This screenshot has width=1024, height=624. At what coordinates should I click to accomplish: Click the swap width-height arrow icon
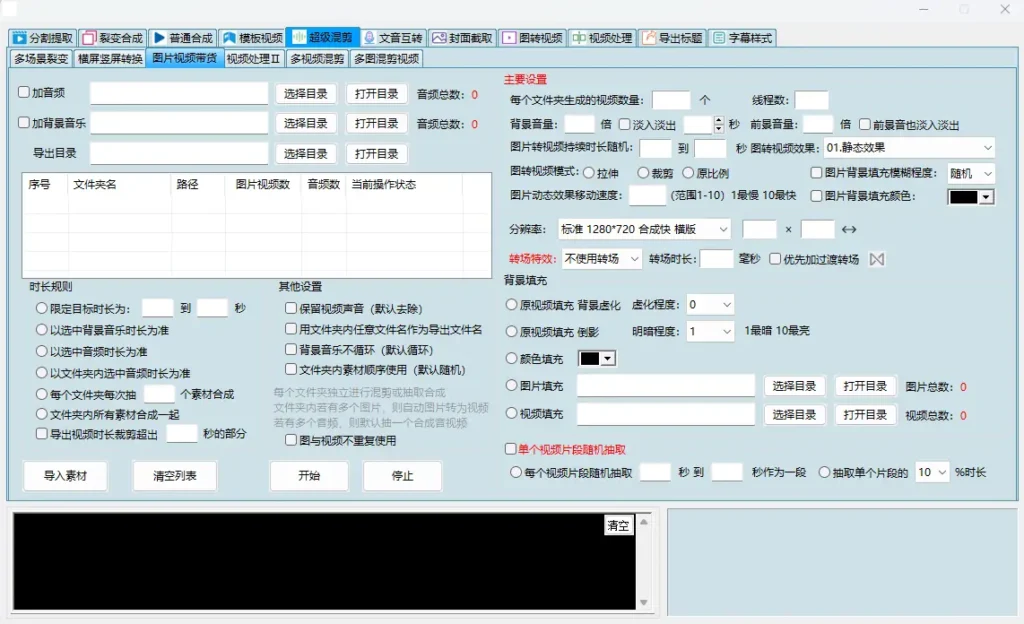(849, 230)
